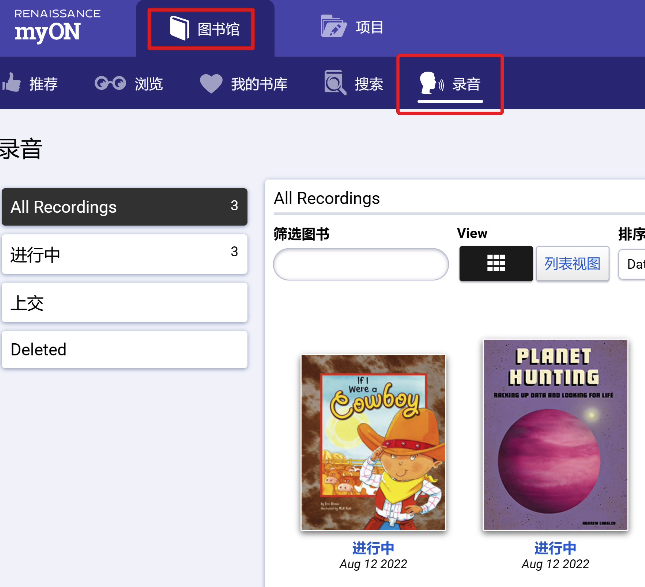Click Aug 12 2022 date under Cowboy book
This screenshot has width=645, height=587.
373,564
